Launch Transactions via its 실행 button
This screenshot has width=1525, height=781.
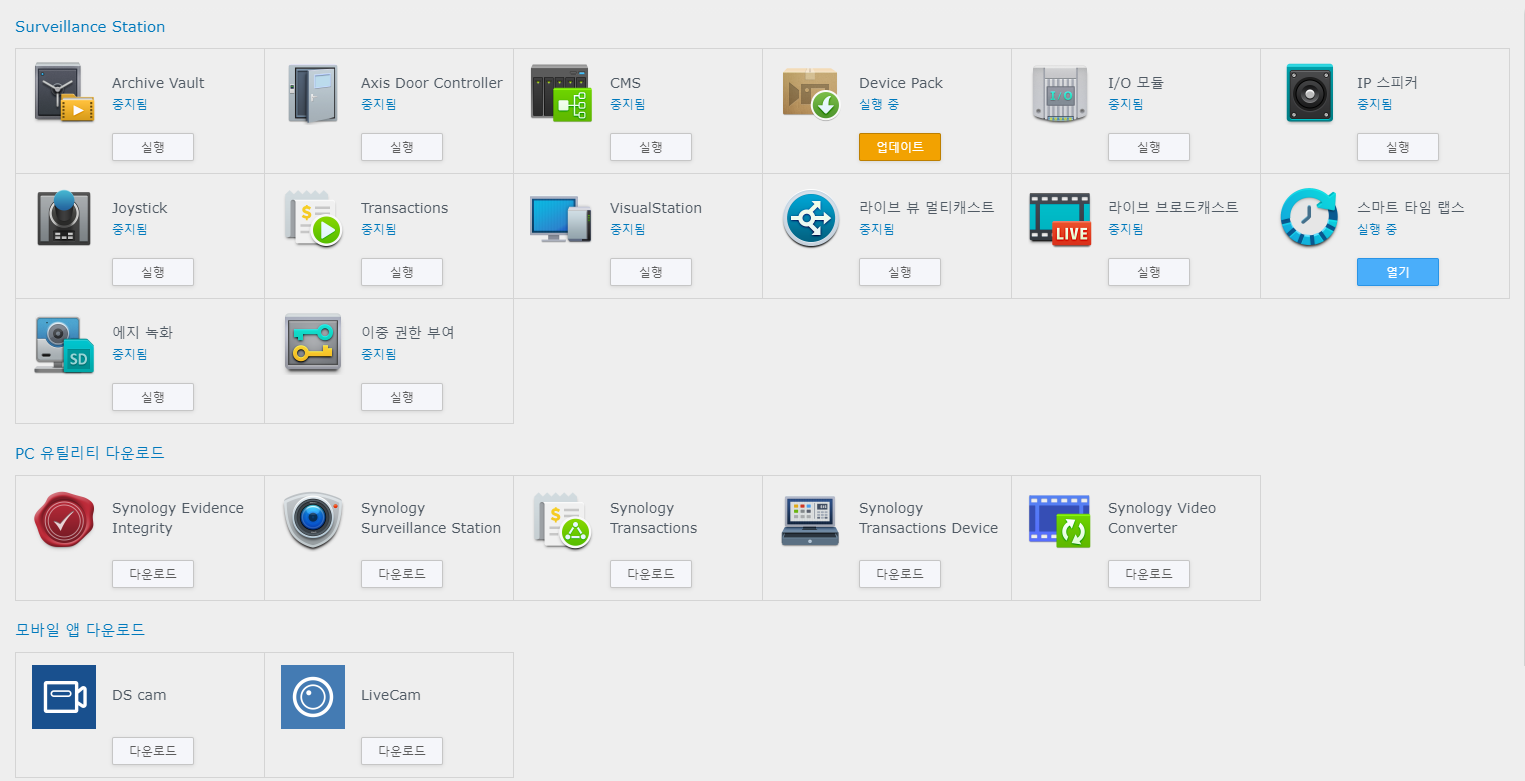(x=402, y=272)
